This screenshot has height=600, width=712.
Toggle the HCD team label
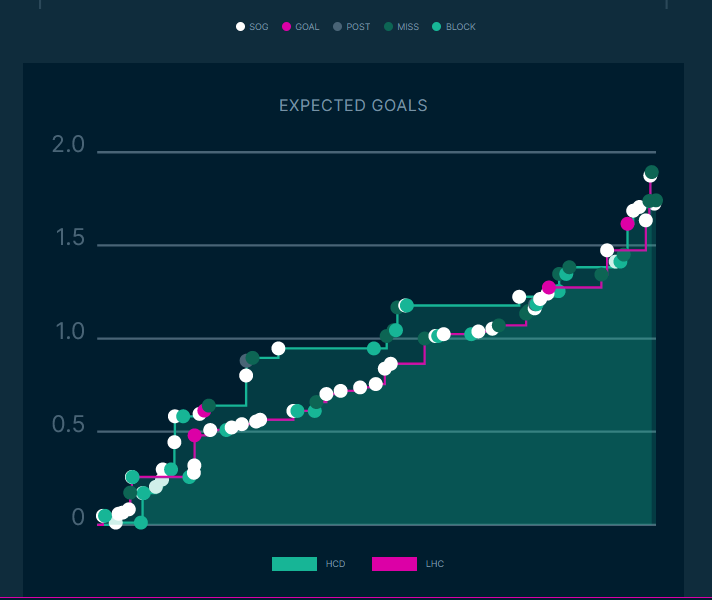click(x=335, y=564)
